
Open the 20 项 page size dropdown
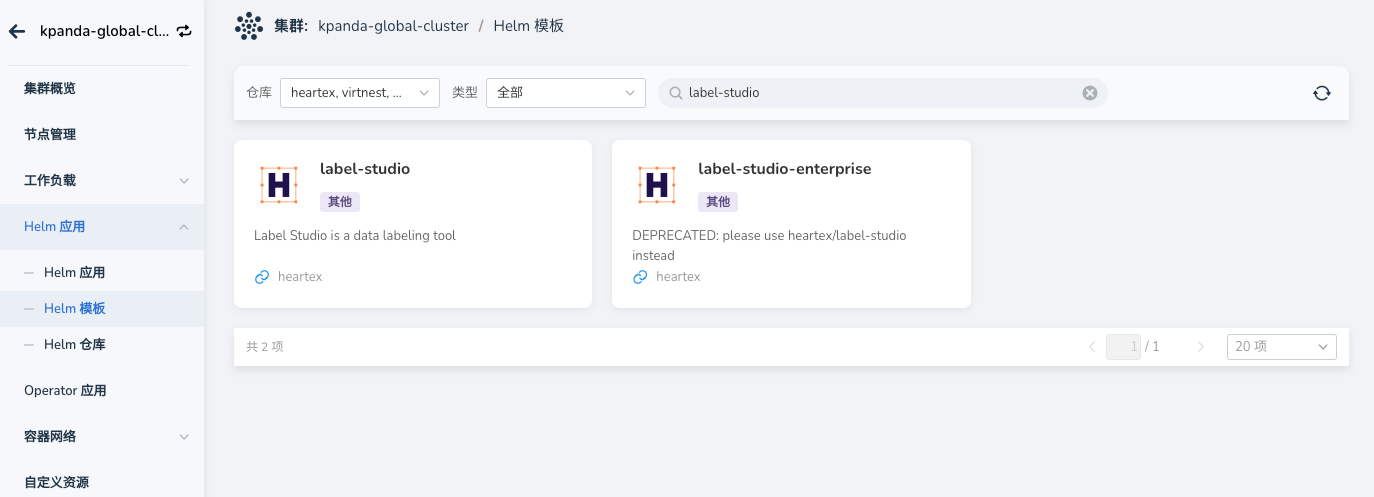1281,346
